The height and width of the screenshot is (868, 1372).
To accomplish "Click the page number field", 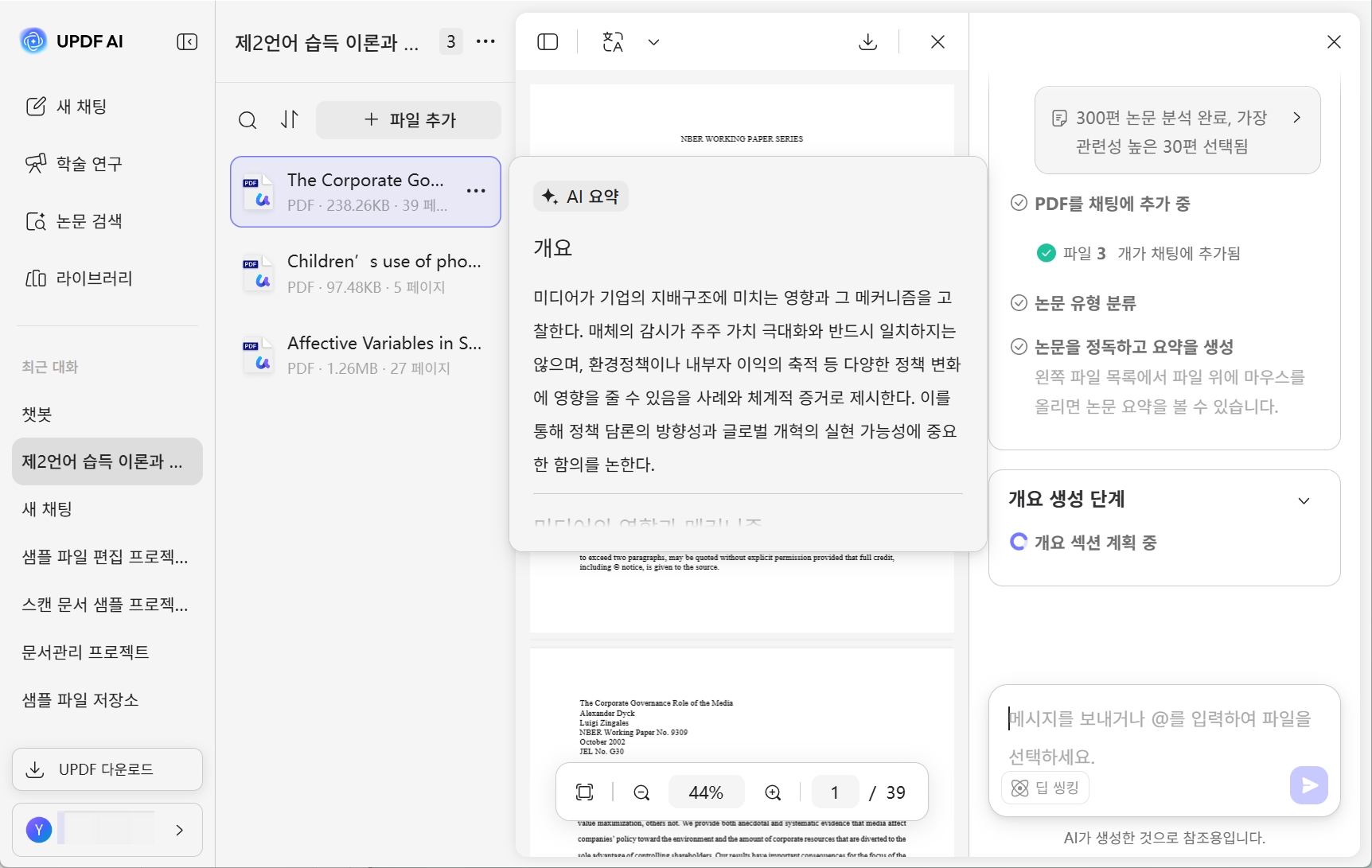I will click(835, 792).
